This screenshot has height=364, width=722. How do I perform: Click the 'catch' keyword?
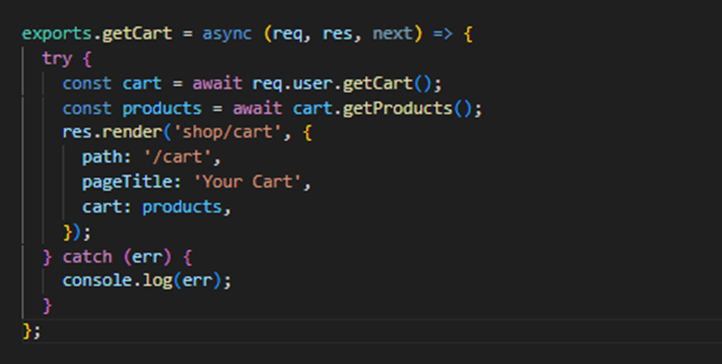(x=87, y=256)
